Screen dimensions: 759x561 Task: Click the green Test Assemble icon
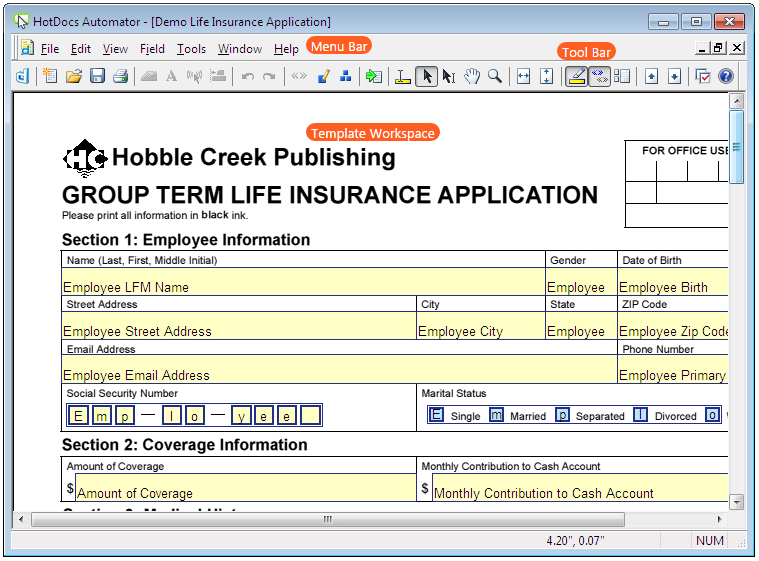click(373, 76)
